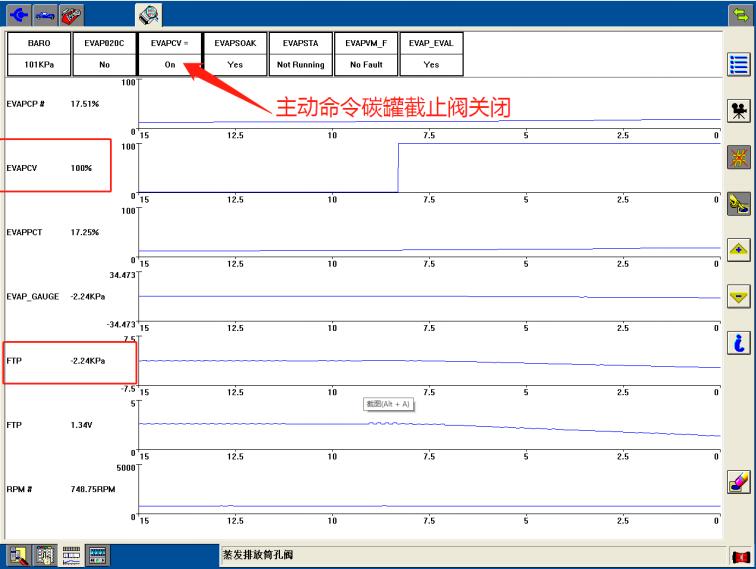The image size is (756, 569).
Task: Click the FTP 1.34V voltage value
Action: [x=81, y=425]
